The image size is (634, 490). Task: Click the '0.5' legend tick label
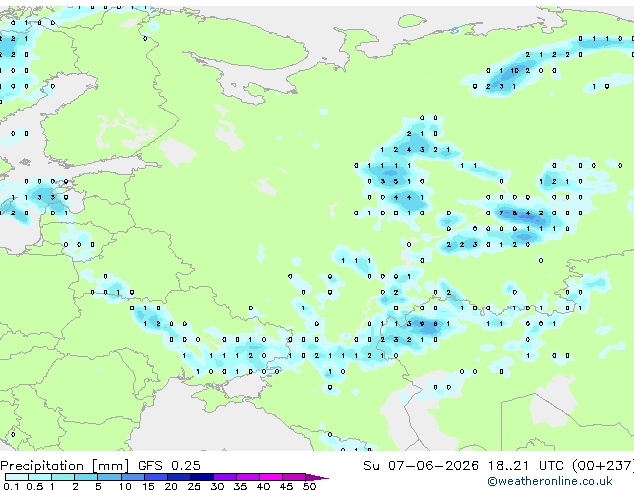pyautogui.click(x=35, y=486)
